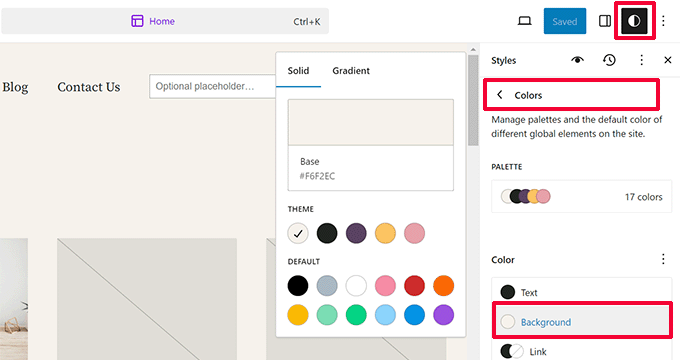Pick the light orange theme swatch
680x360 pixels.
tap(385, 233)
